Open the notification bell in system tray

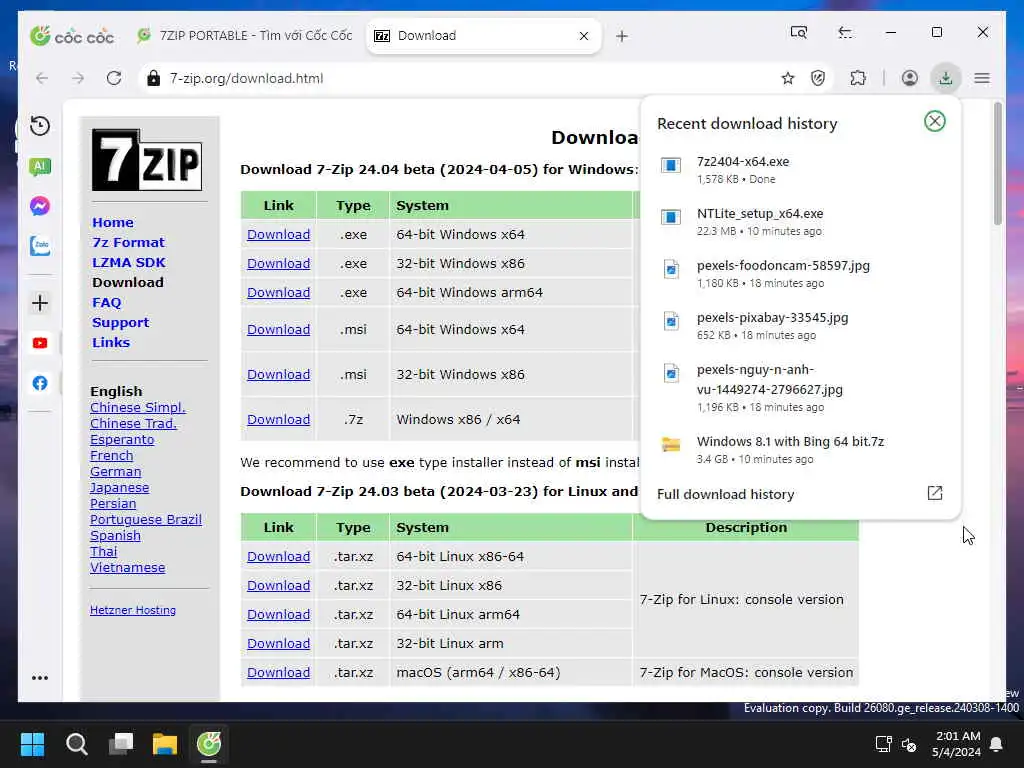(997, 744)
